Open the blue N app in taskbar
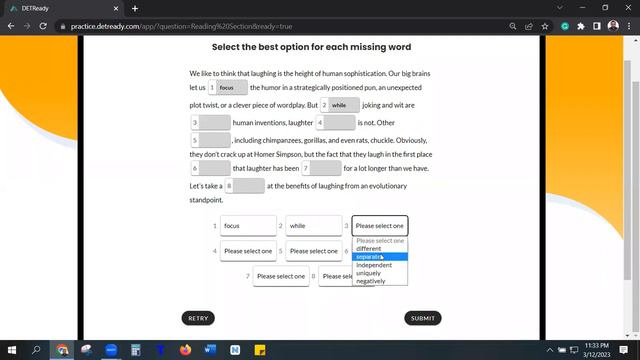The height and width of the screenshot is (360, 640). click(x=235, y=350)
